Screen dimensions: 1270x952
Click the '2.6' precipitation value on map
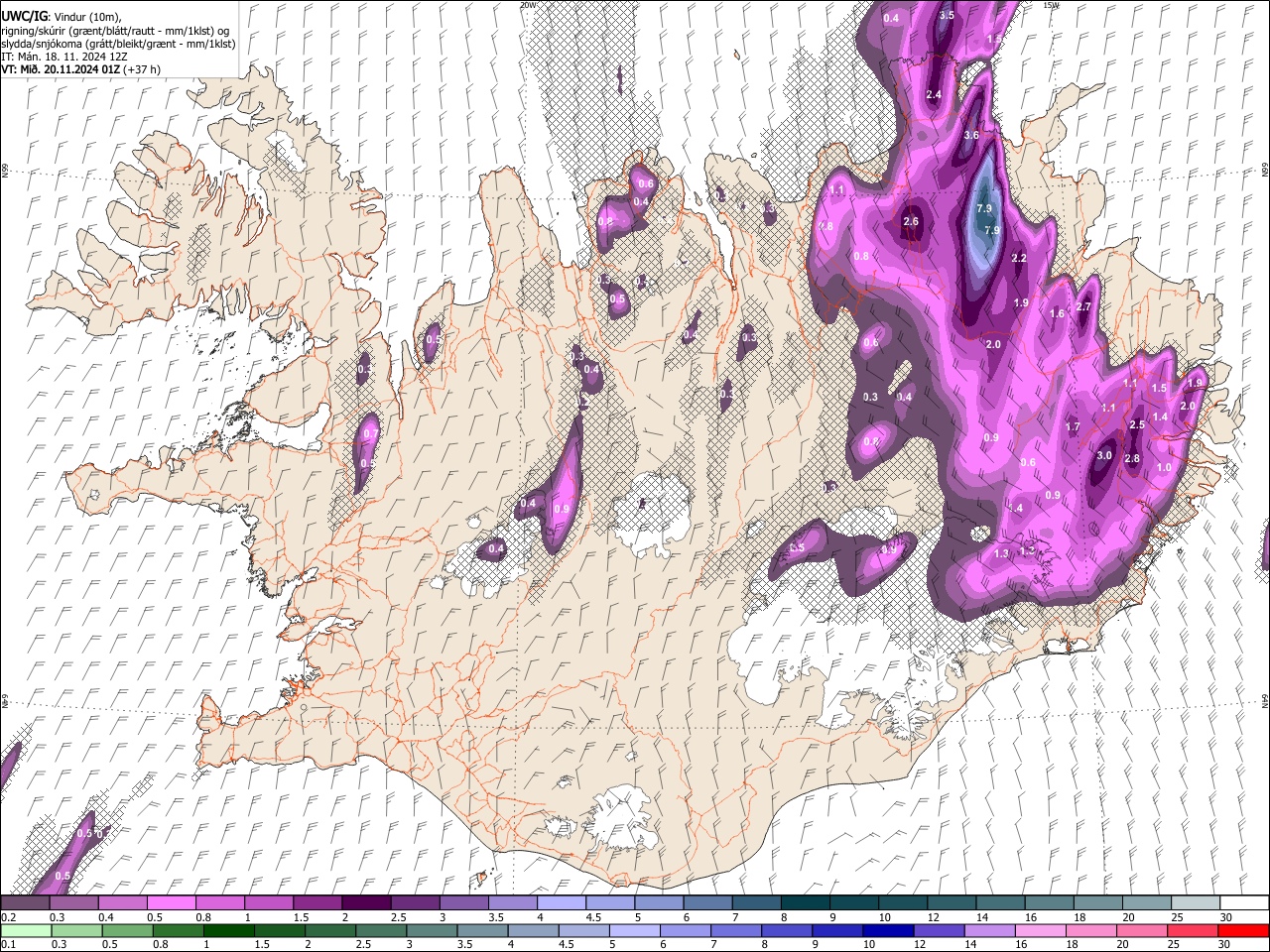pos(911,221)
